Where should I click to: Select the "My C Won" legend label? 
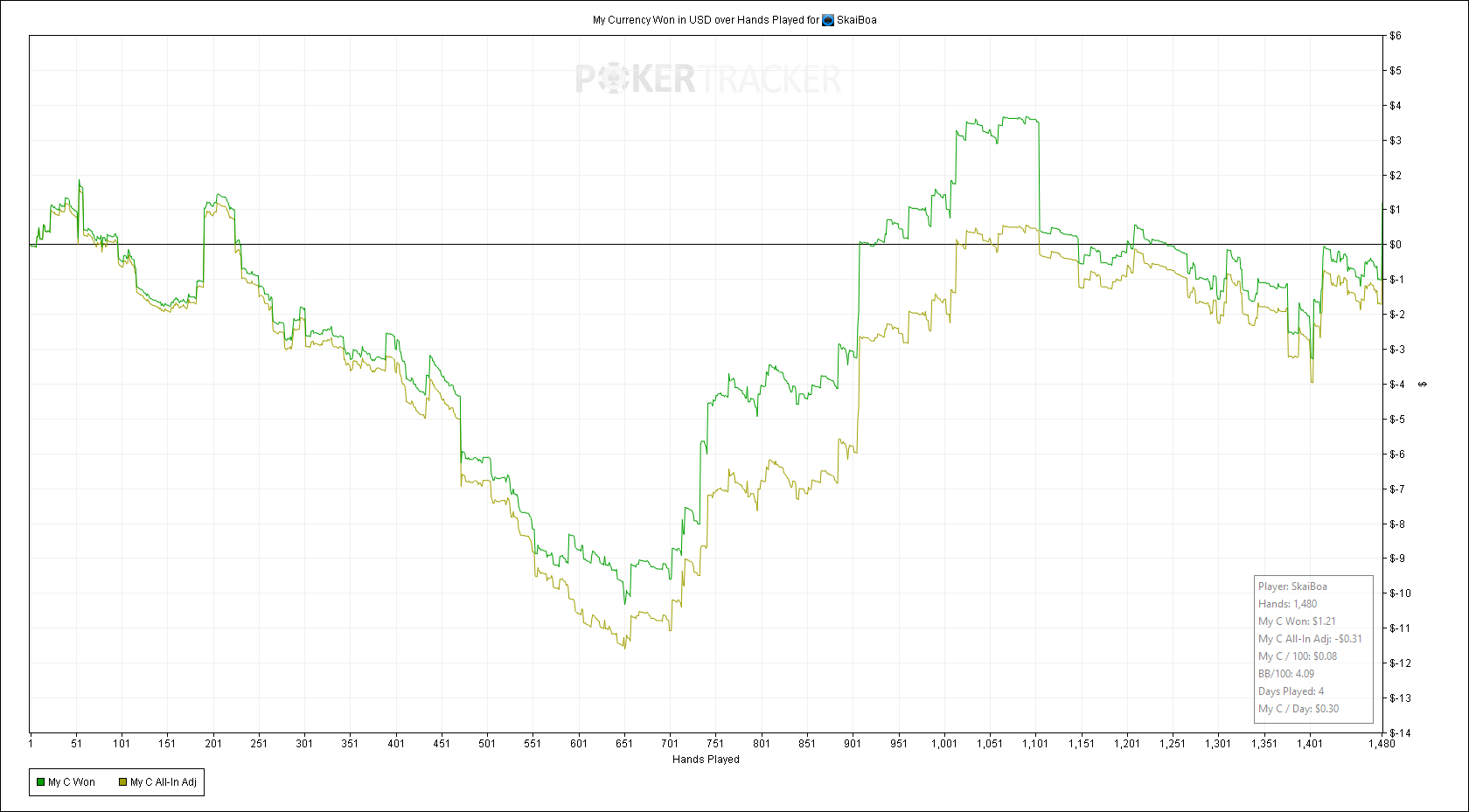point(72,782)
